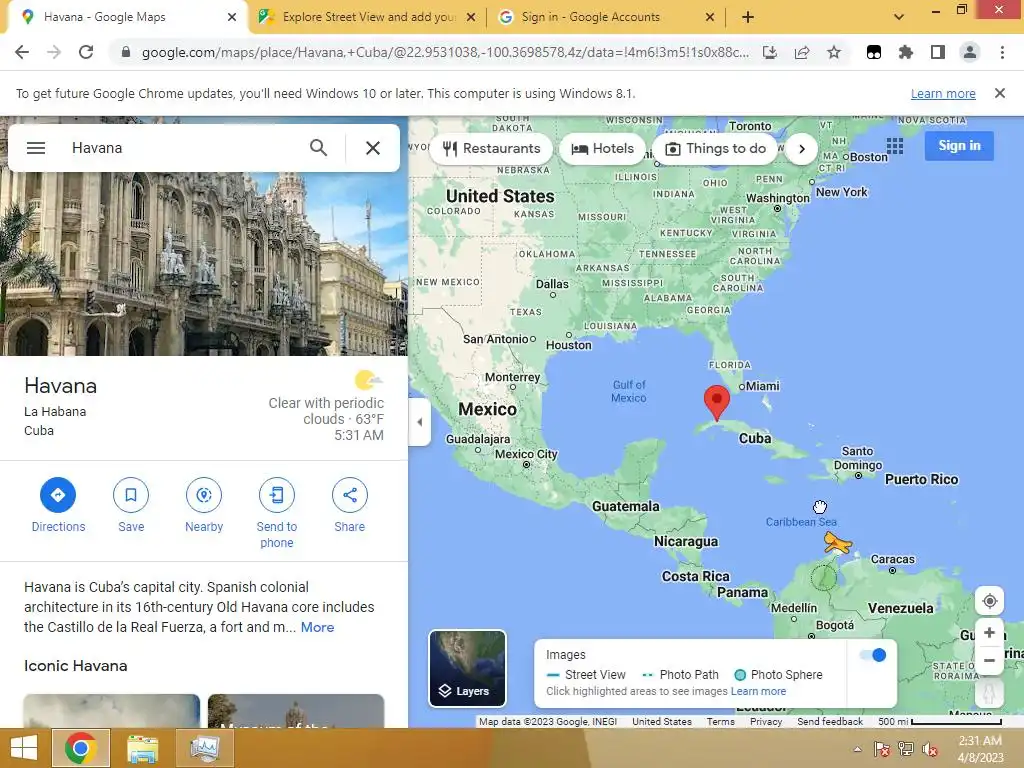Show more category chips arrow

(x=802, y=149)
